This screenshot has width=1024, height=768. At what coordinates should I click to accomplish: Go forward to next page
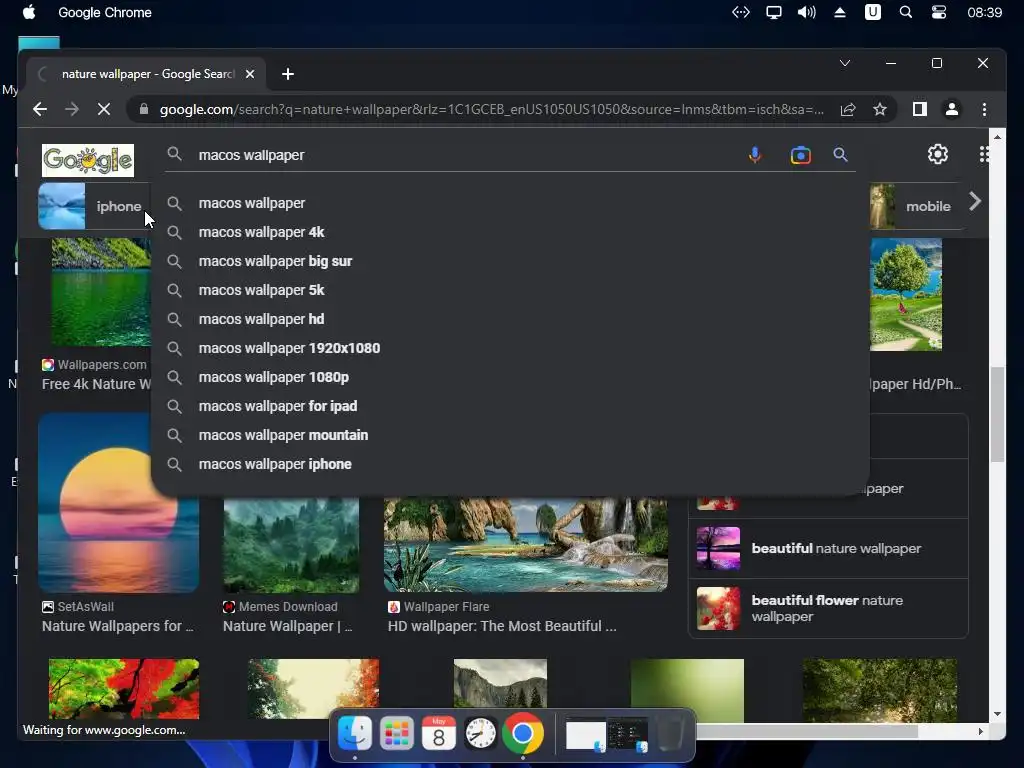pos(72,109)
